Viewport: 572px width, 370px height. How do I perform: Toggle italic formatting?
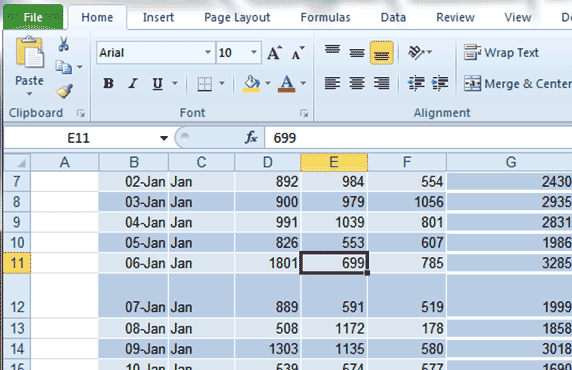coord(133,84)
